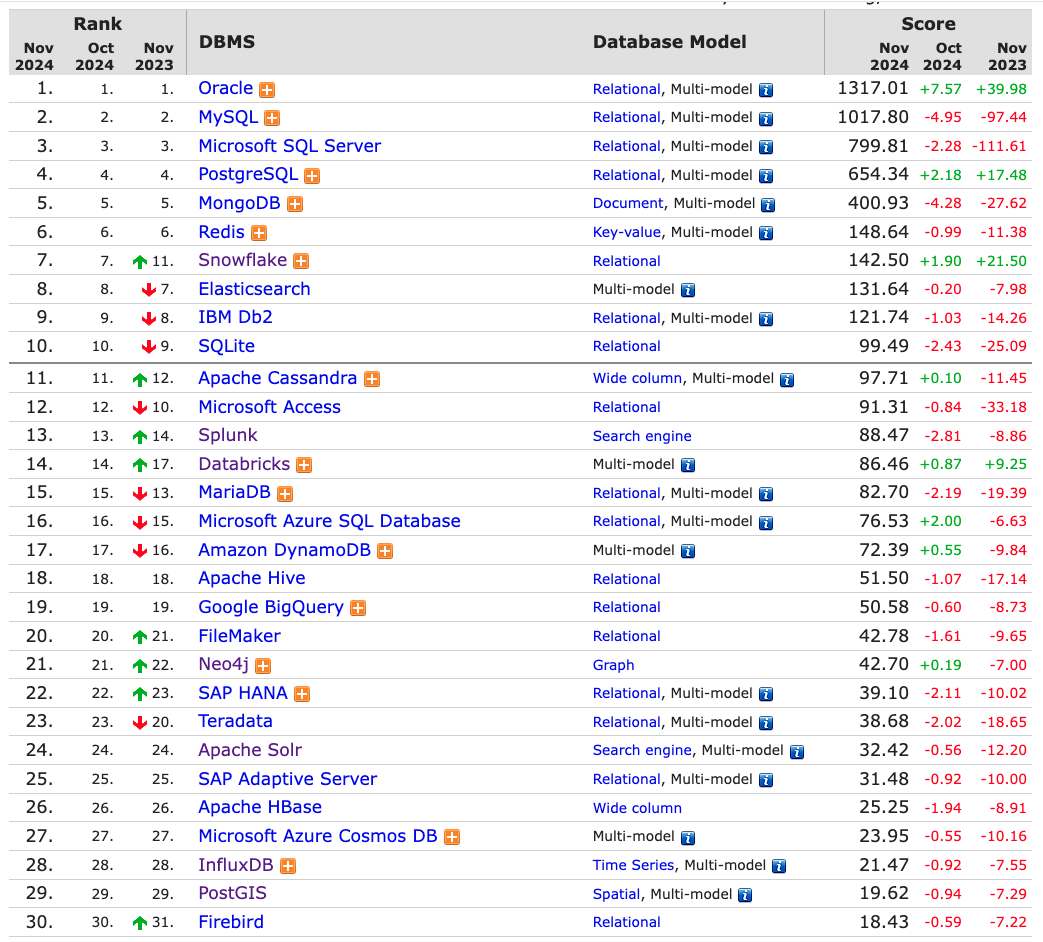Open the PostgreSQL DBMS link
1043x942 pixels.
(247, 175)
